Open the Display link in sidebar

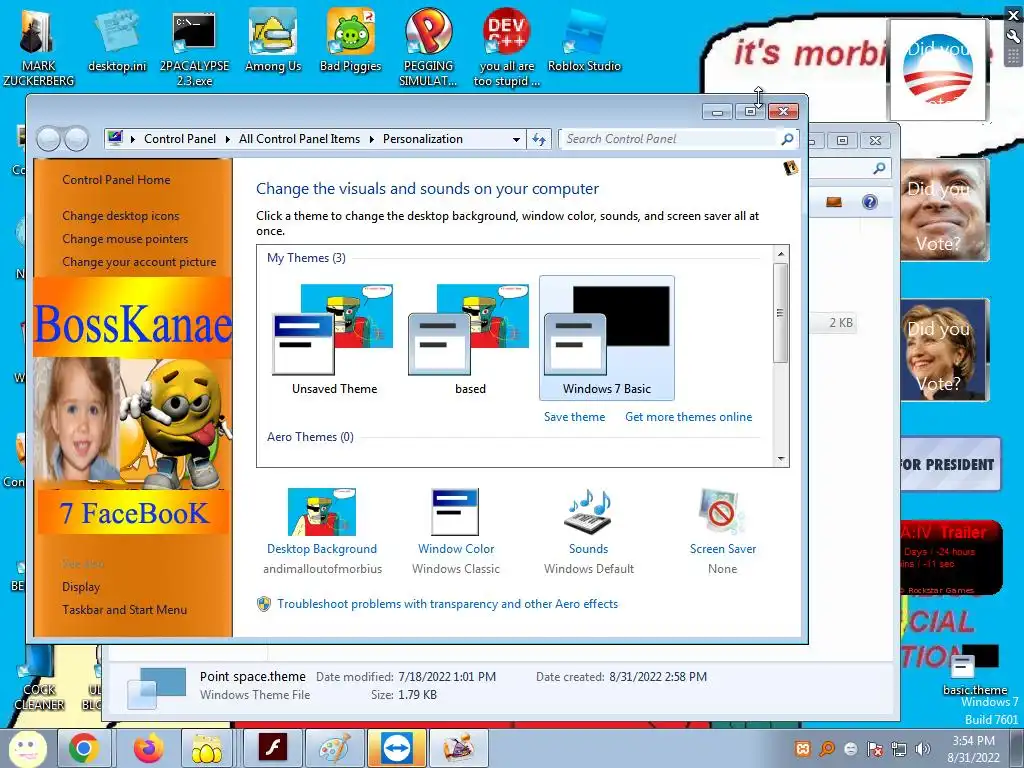81,586
